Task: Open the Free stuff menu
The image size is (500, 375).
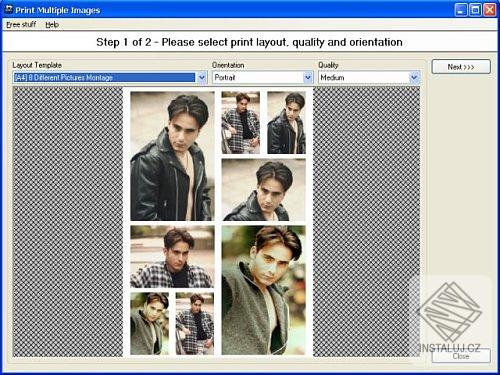Action: (x=21, y=24)
